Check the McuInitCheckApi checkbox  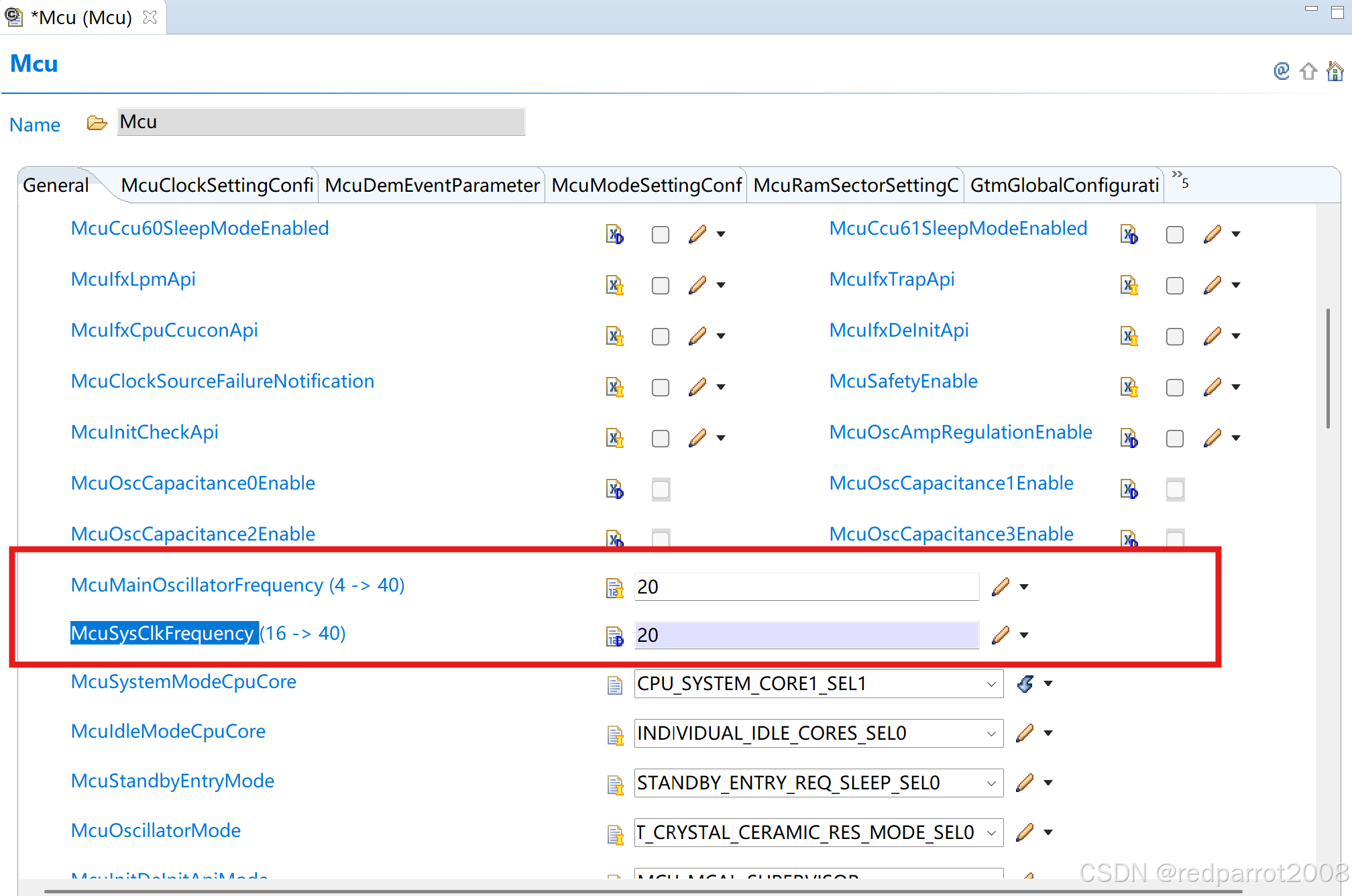pos(660,439)
